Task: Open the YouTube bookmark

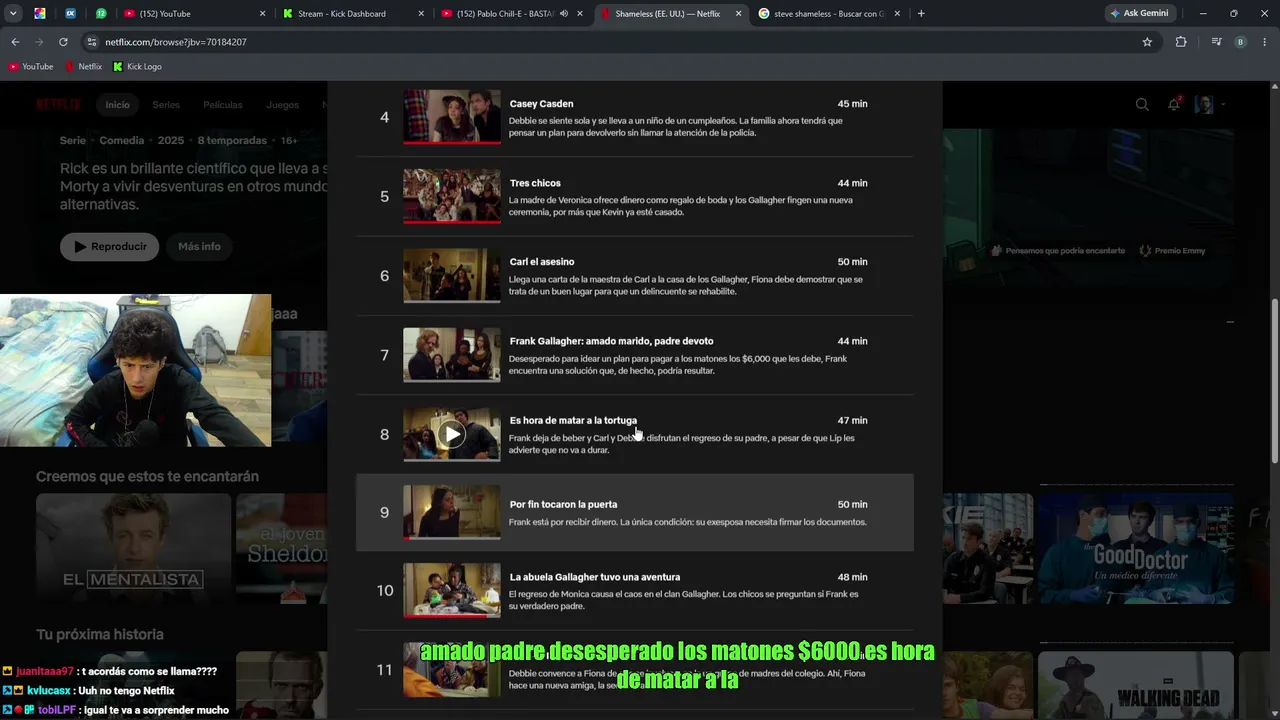Action: click(x=30, y=67)
